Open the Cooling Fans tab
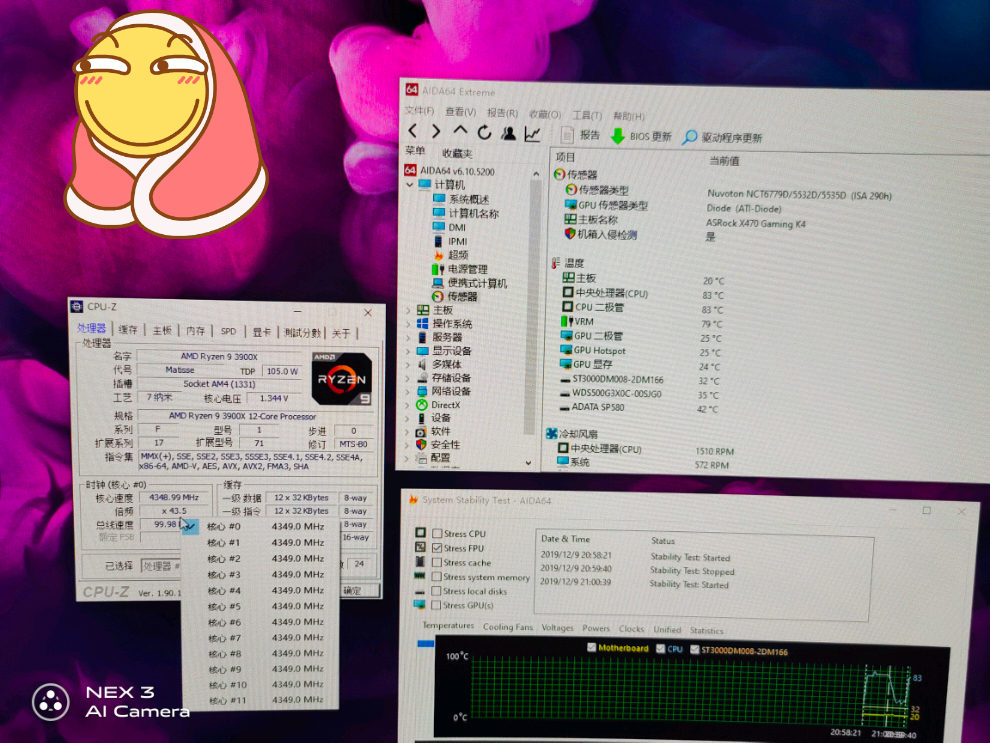This screenshot has height=743, width=990. (x=508, y=627)
